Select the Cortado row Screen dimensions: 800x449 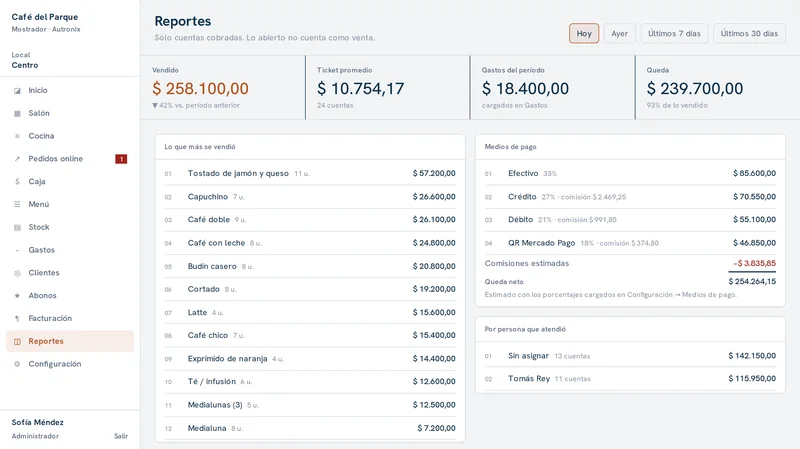click(310, 289)
